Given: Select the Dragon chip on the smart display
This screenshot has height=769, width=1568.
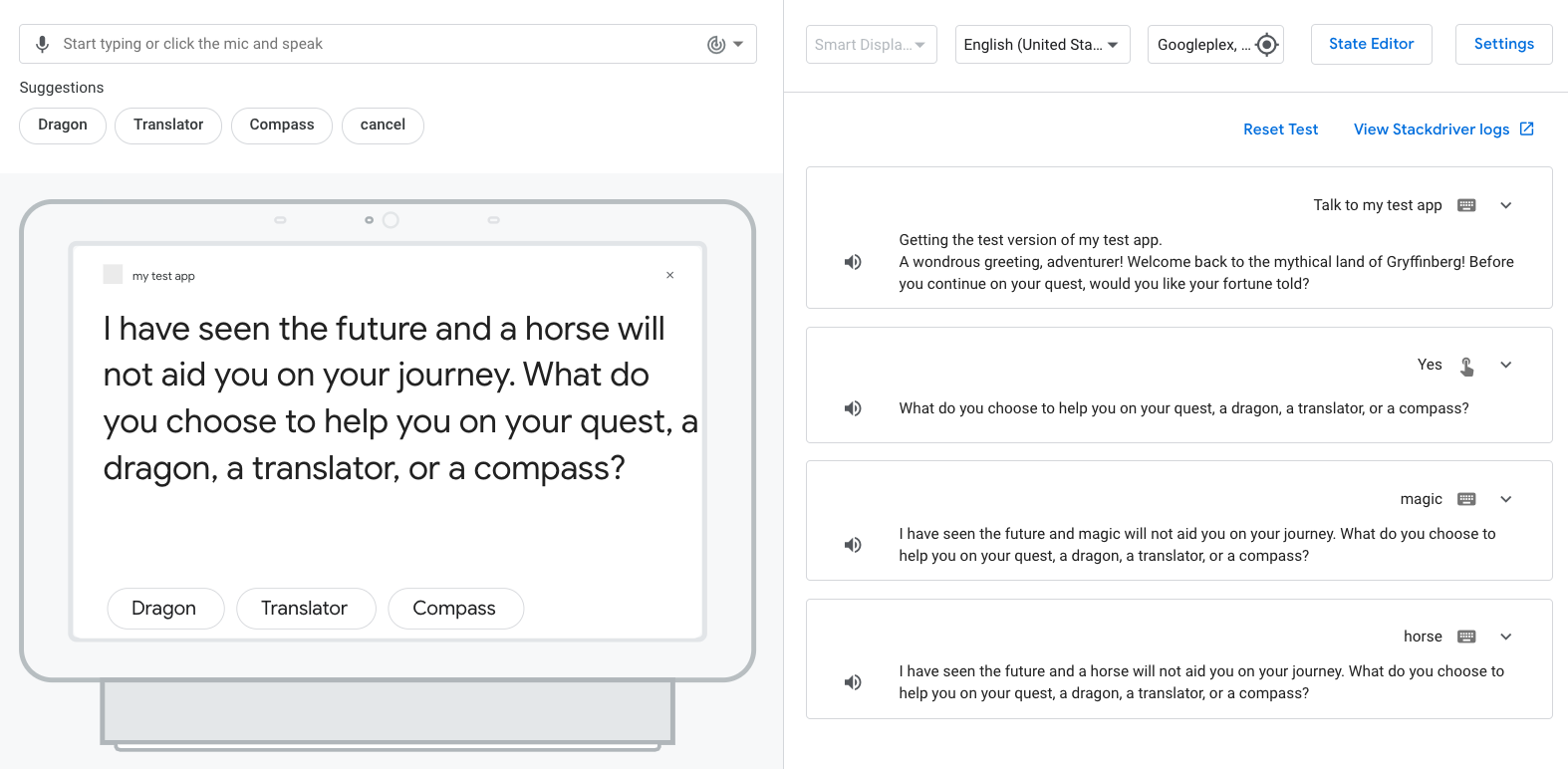Looking at the screenshot, I should coord(164,609).
